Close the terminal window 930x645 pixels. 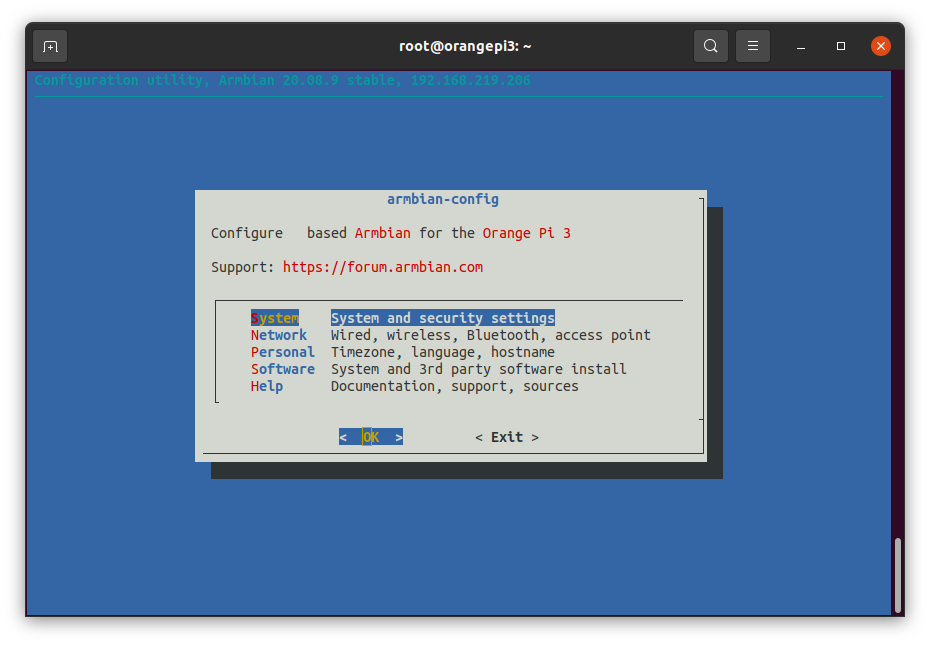tap(881, 46)
